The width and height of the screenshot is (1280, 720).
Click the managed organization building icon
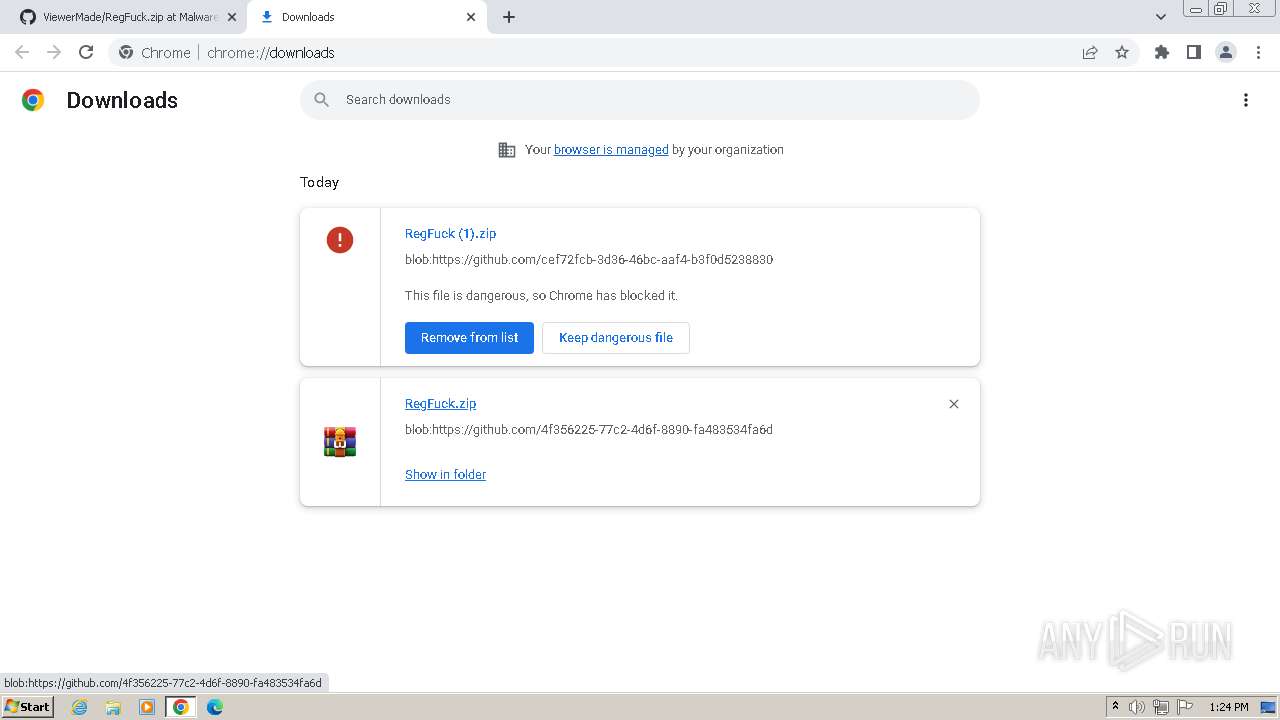(507, 150)
